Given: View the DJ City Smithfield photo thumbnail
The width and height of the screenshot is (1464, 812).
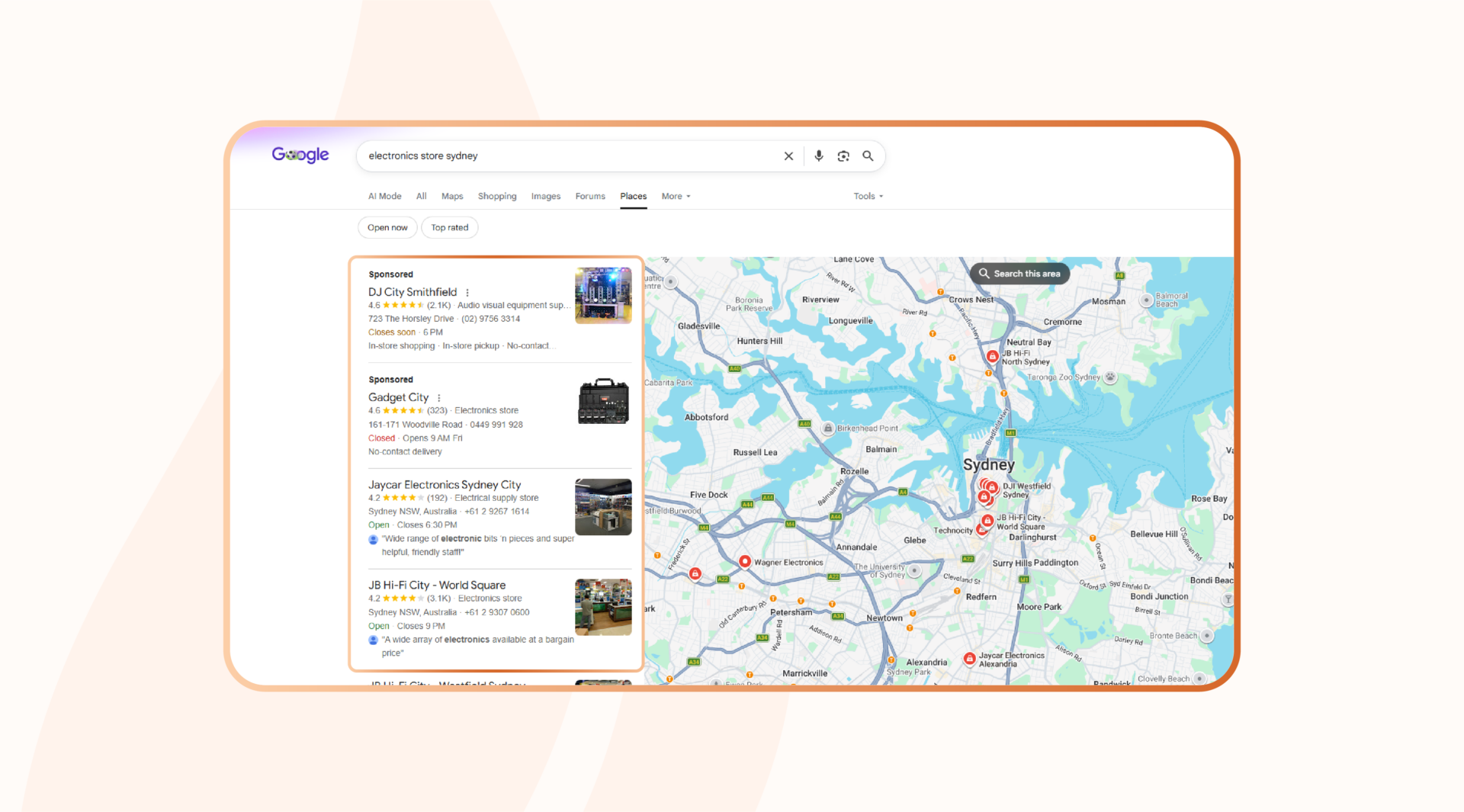Looking at the screenshot, I should (x=603, y=296).
